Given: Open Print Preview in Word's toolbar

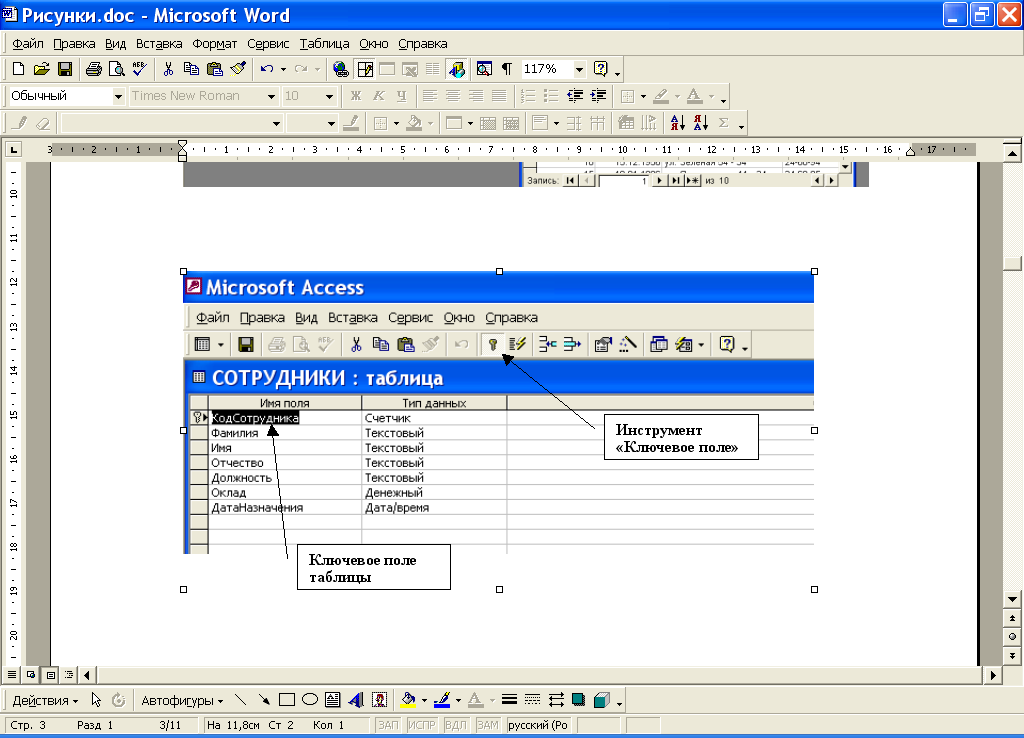Looking at the screenshot, I should coord(116,69).
